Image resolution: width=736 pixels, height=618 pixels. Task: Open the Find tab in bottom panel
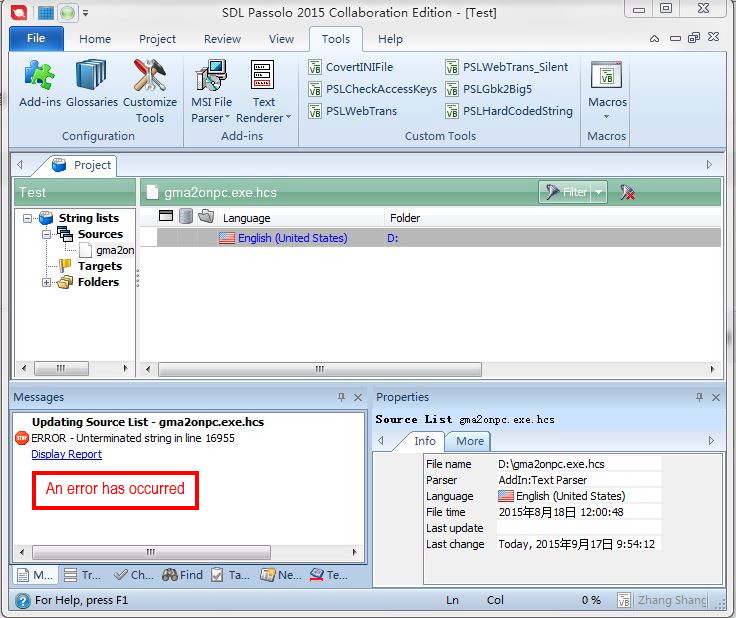pyautogui.click(x=183, y=575)
